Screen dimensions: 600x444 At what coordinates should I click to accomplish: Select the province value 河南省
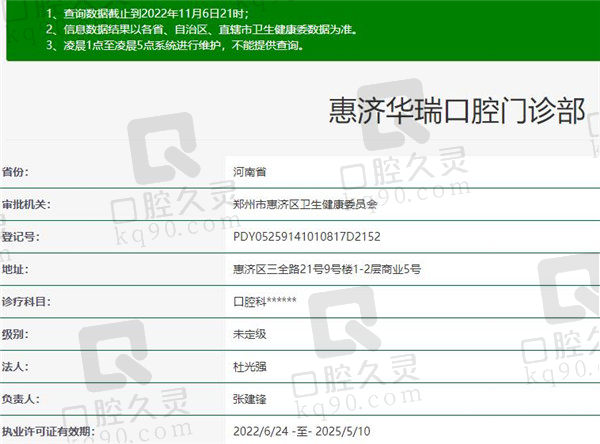pos(249,172)
